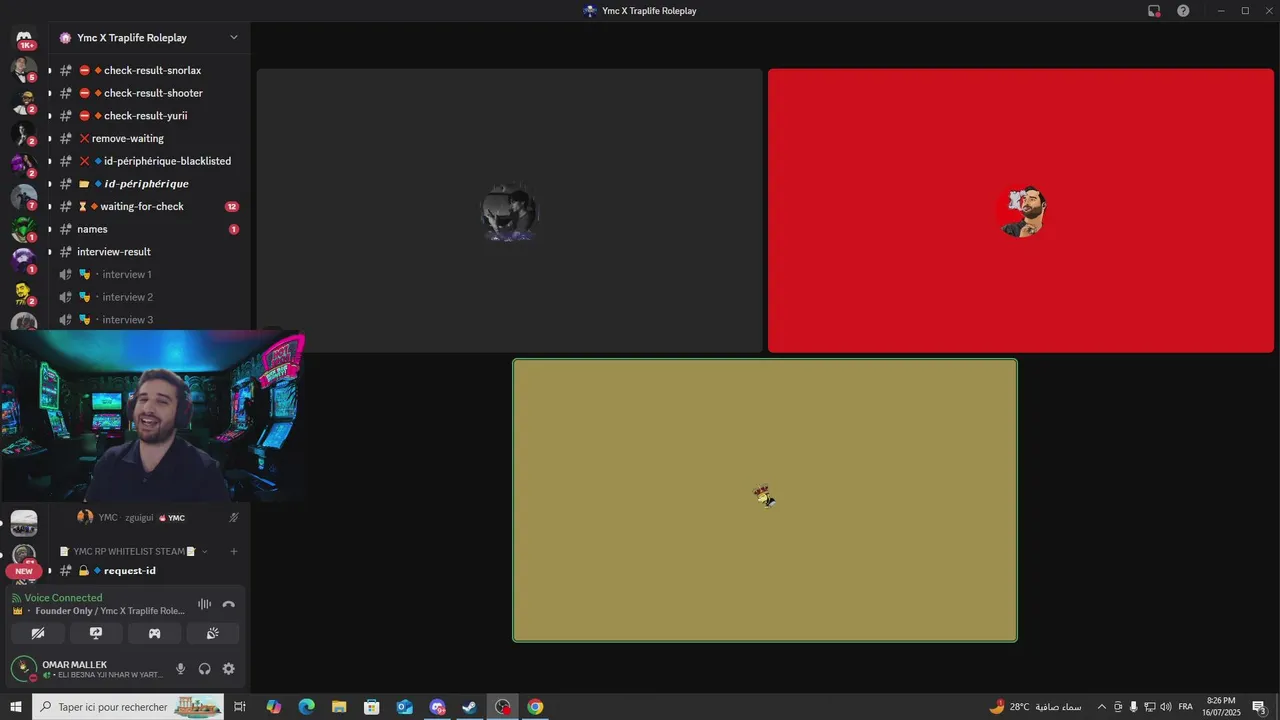Share your screen button
Viewport: 1280px width, 720px height.
pyautogui.click(x=96, y=633)
